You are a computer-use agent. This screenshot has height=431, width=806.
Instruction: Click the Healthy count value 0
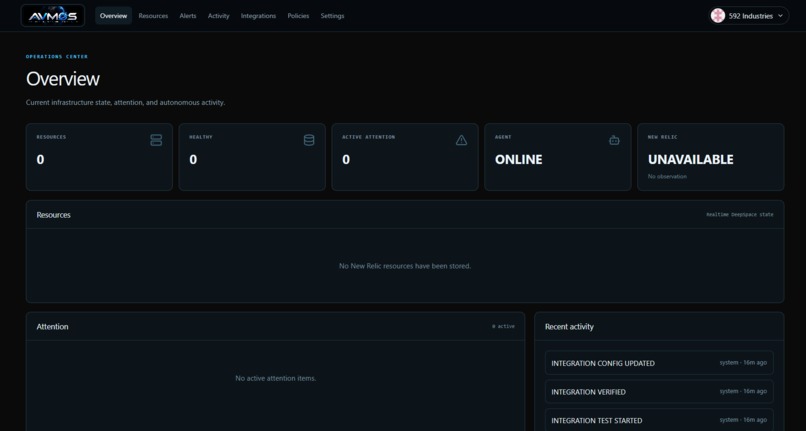coord(193,159)
